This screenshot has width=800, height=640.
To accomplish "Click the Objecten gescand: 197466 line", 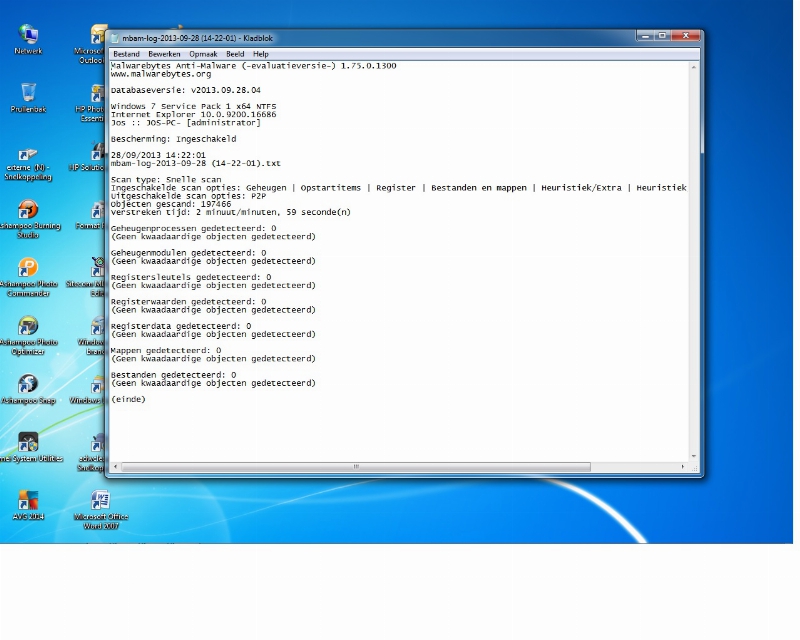I will (x=171, y=204).
